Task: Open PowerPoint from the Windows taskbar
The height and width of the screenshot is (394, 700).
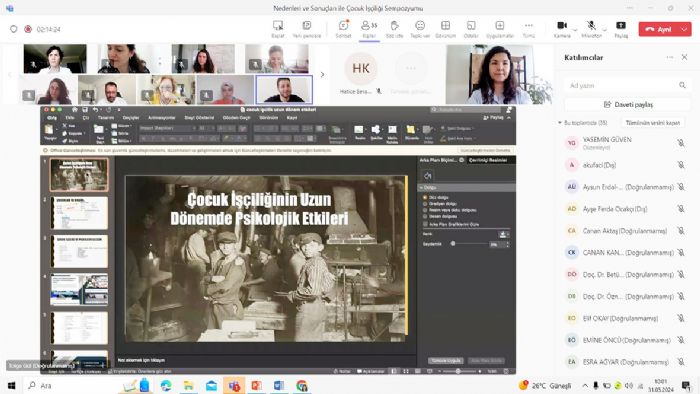Action: pyautogui.click(x=257, y=385)
